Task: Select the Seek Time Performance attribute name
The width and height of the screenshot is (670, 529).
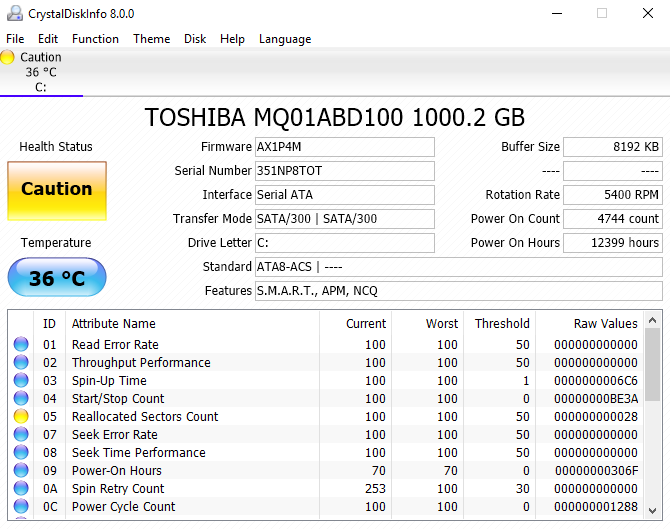Action: [138, 453]
